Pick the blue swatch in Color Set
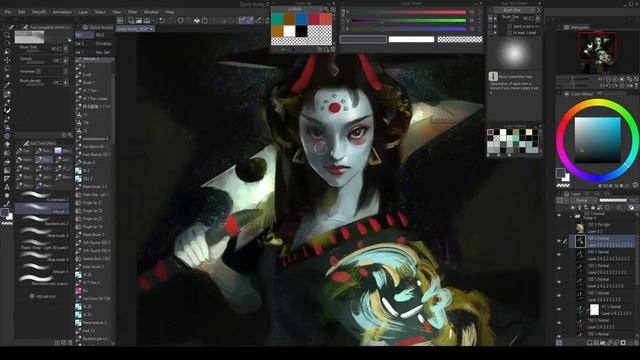This screenshot has height=360, width=640. (302, 19)
